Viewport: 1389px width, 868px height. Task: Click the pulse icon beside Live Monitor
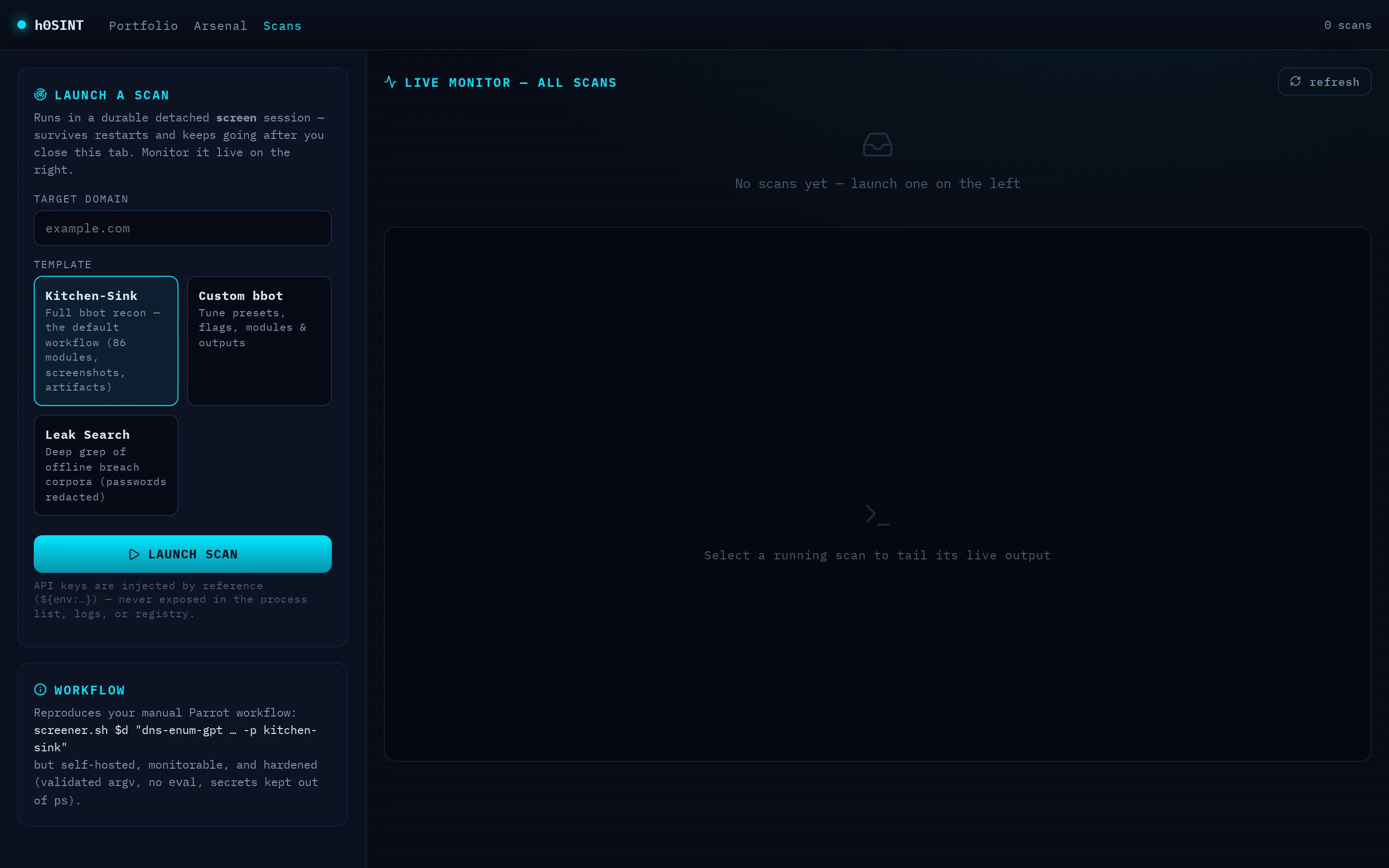[390, 82]
